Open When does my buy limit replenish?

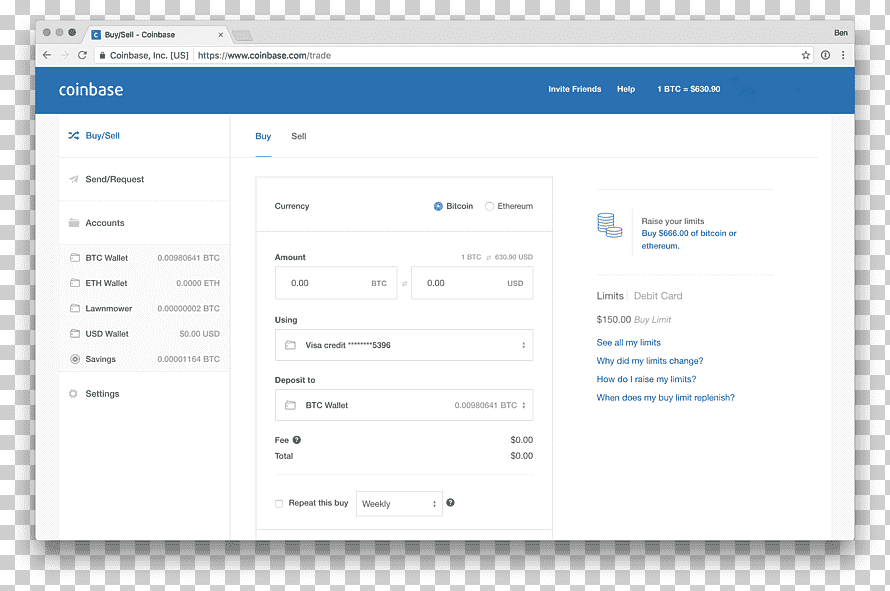[x=665, y=397]
